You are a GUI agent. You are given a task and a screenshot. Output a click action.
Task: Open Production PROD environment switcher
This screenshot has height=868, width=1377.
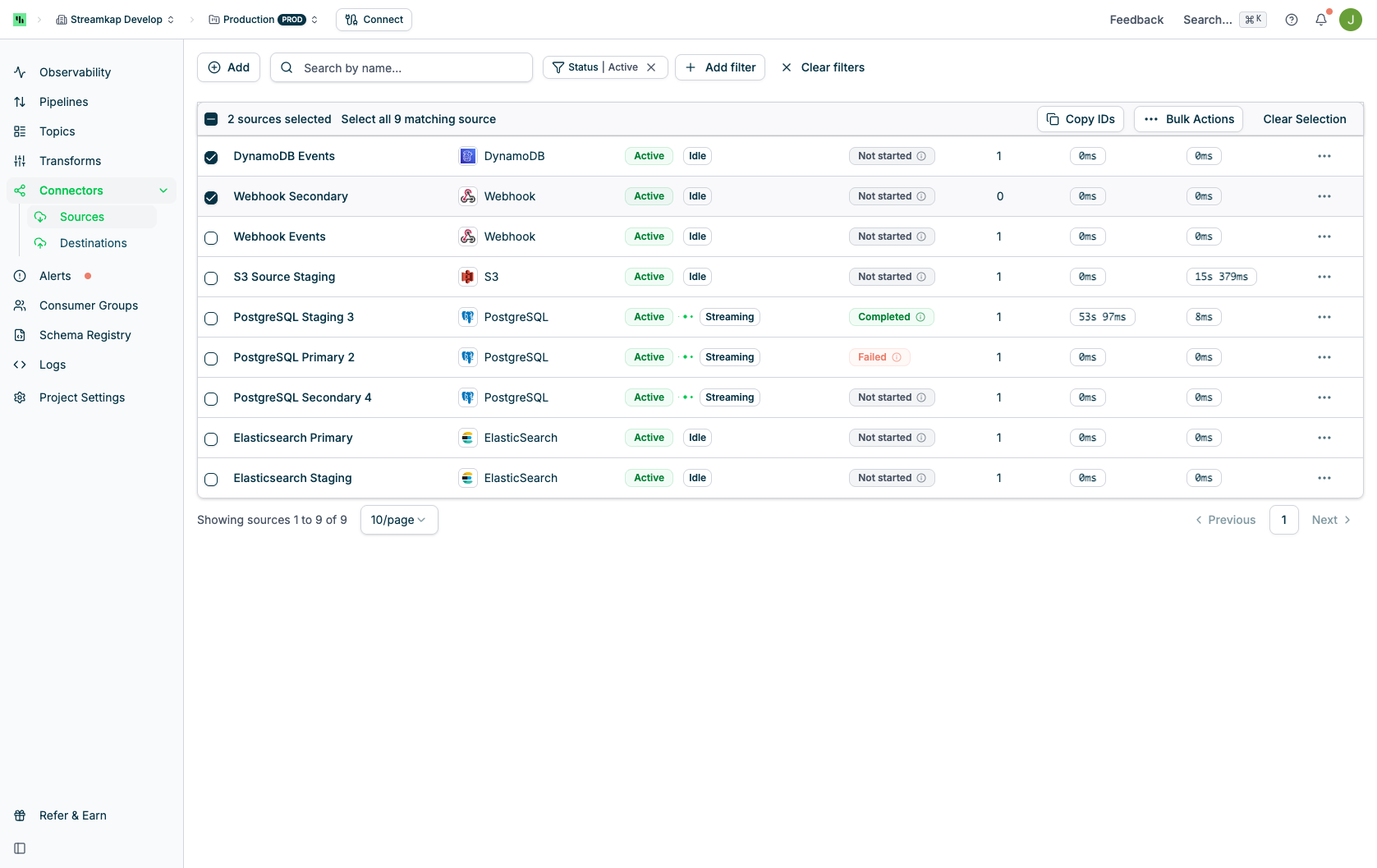coord(263,20)
